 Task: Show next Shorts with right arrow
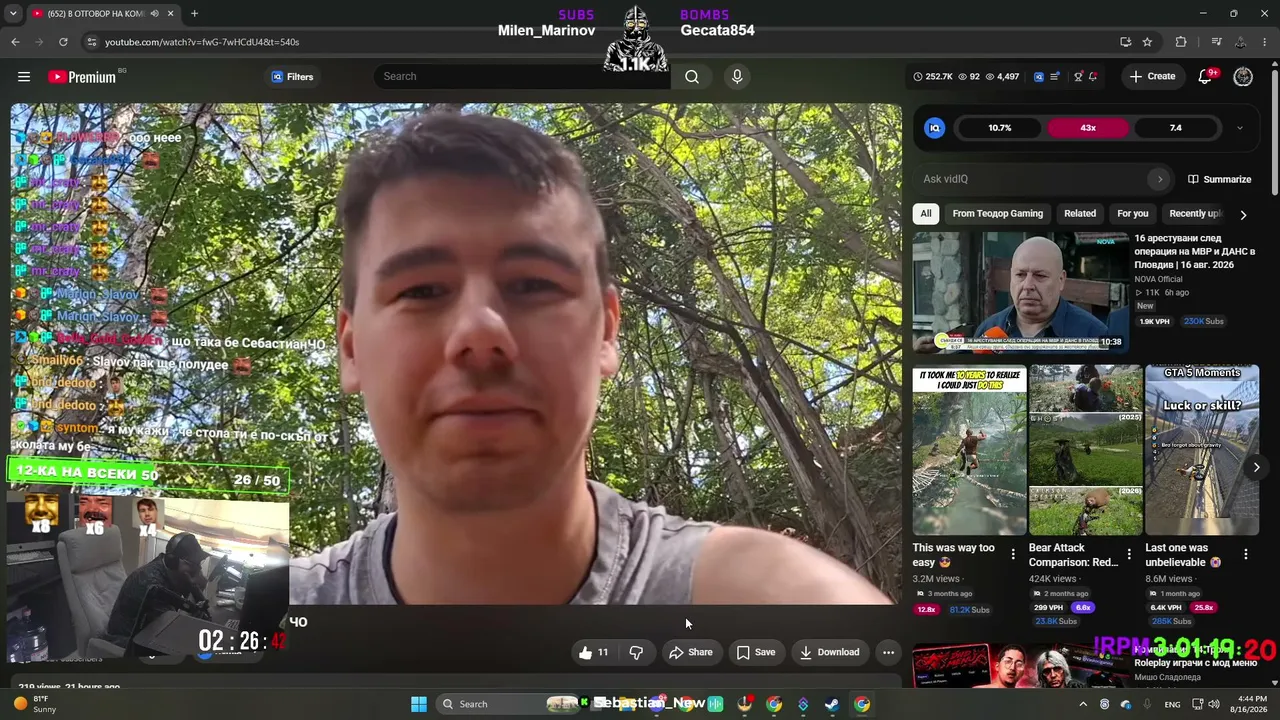tap(1256, 467)
